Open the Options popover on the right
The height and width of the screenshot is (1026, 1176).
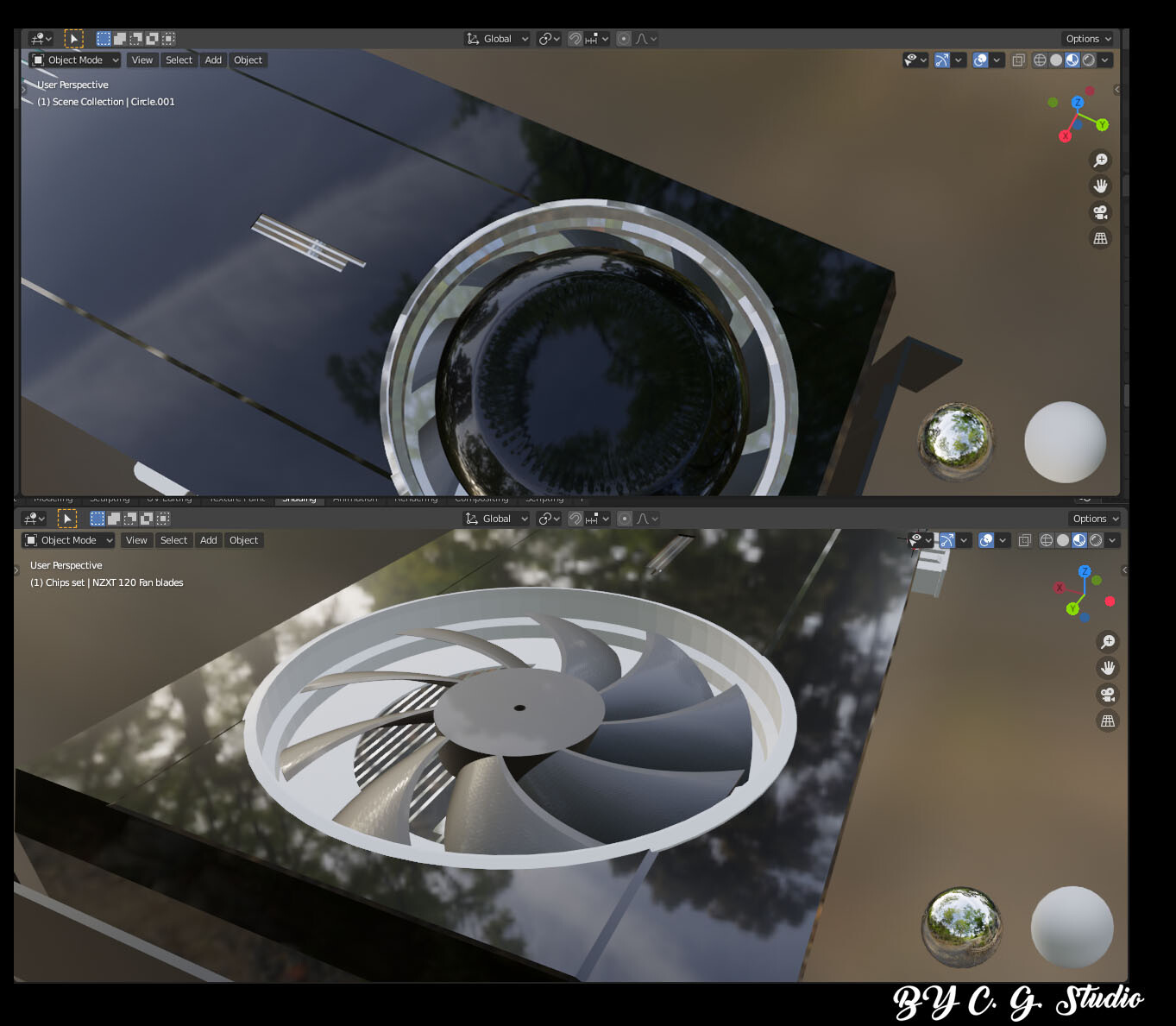click(1086, 38)
